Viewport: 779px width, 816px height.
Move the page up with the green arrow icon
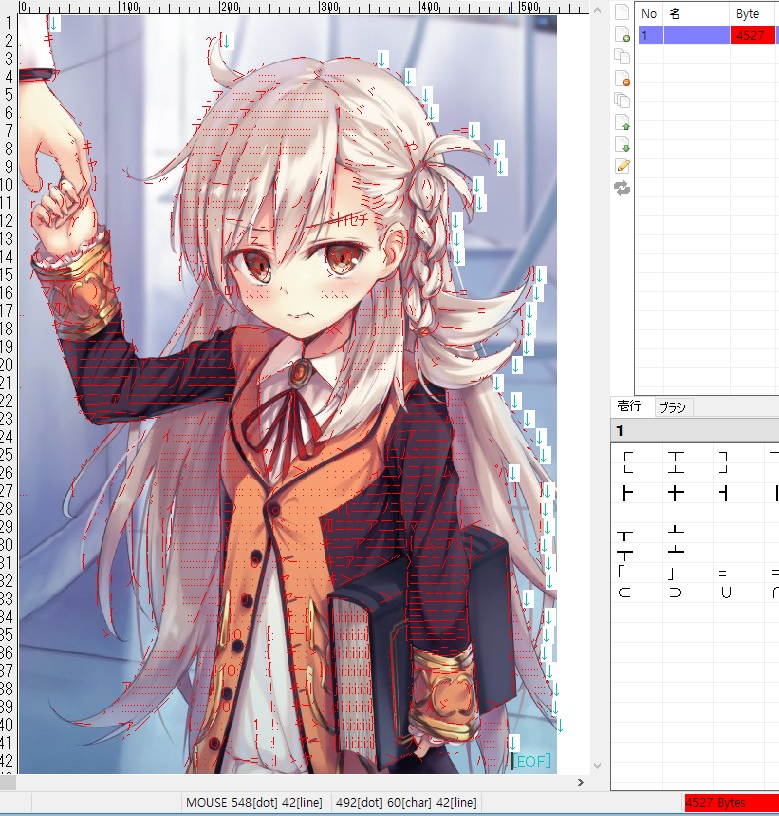[x=622, y=122]
